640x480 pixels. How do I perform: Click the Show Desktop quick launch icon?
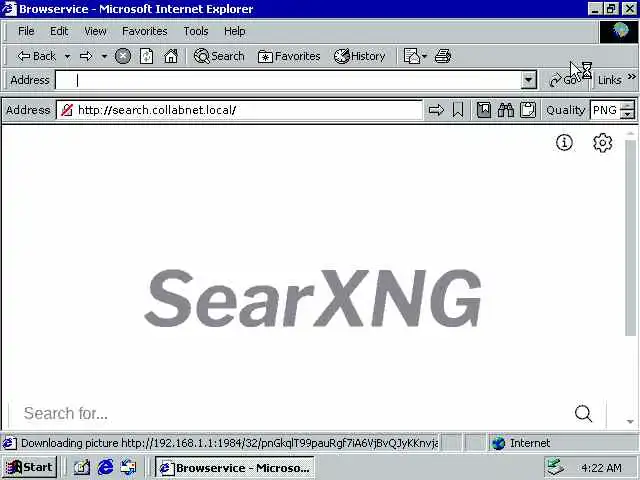tap(81, 467)
